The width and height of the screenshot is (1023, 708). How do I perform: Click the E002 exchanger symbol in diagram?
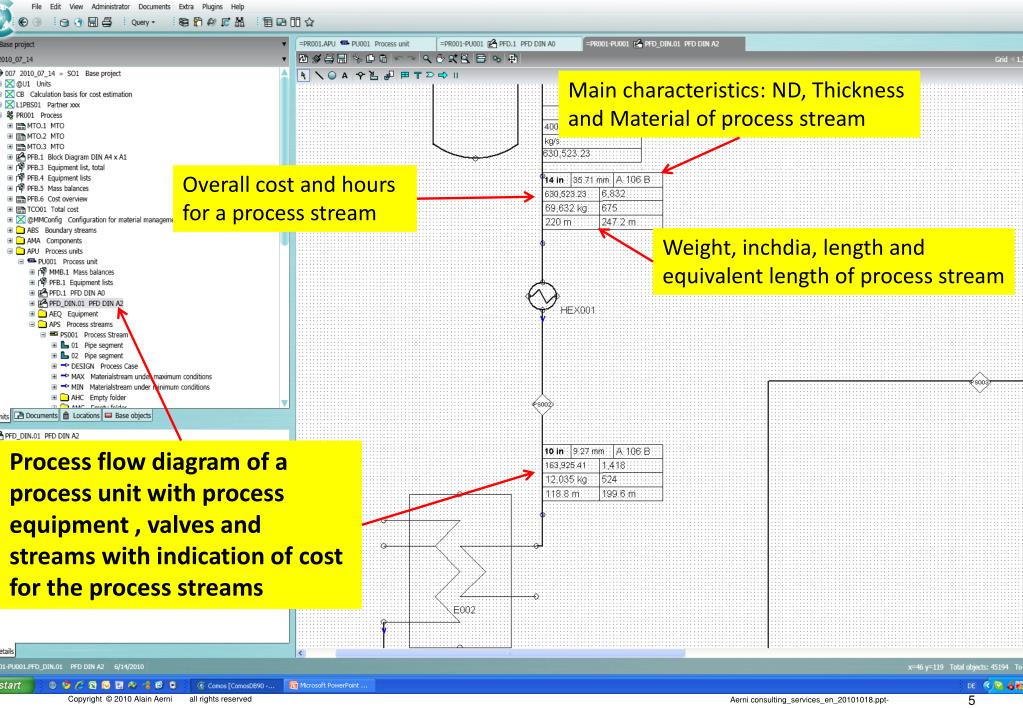tap(460, 570)
